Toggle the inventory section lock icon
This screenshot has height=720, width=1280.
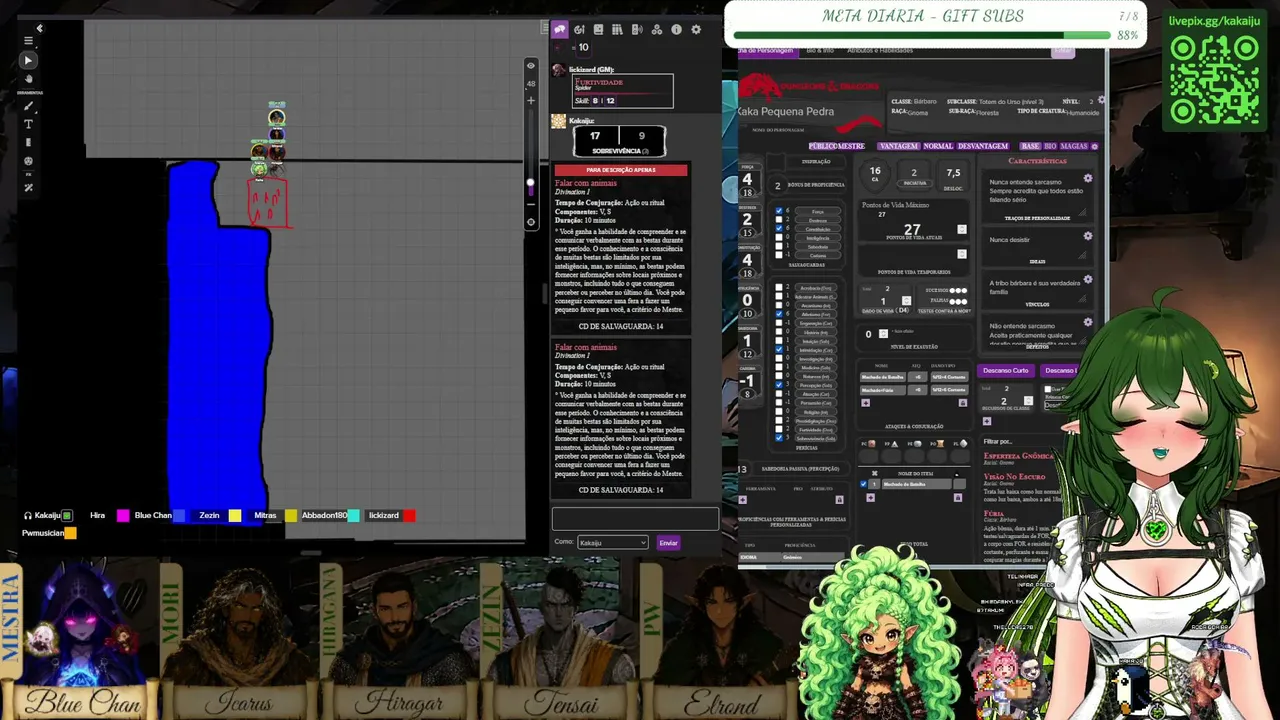959,497
